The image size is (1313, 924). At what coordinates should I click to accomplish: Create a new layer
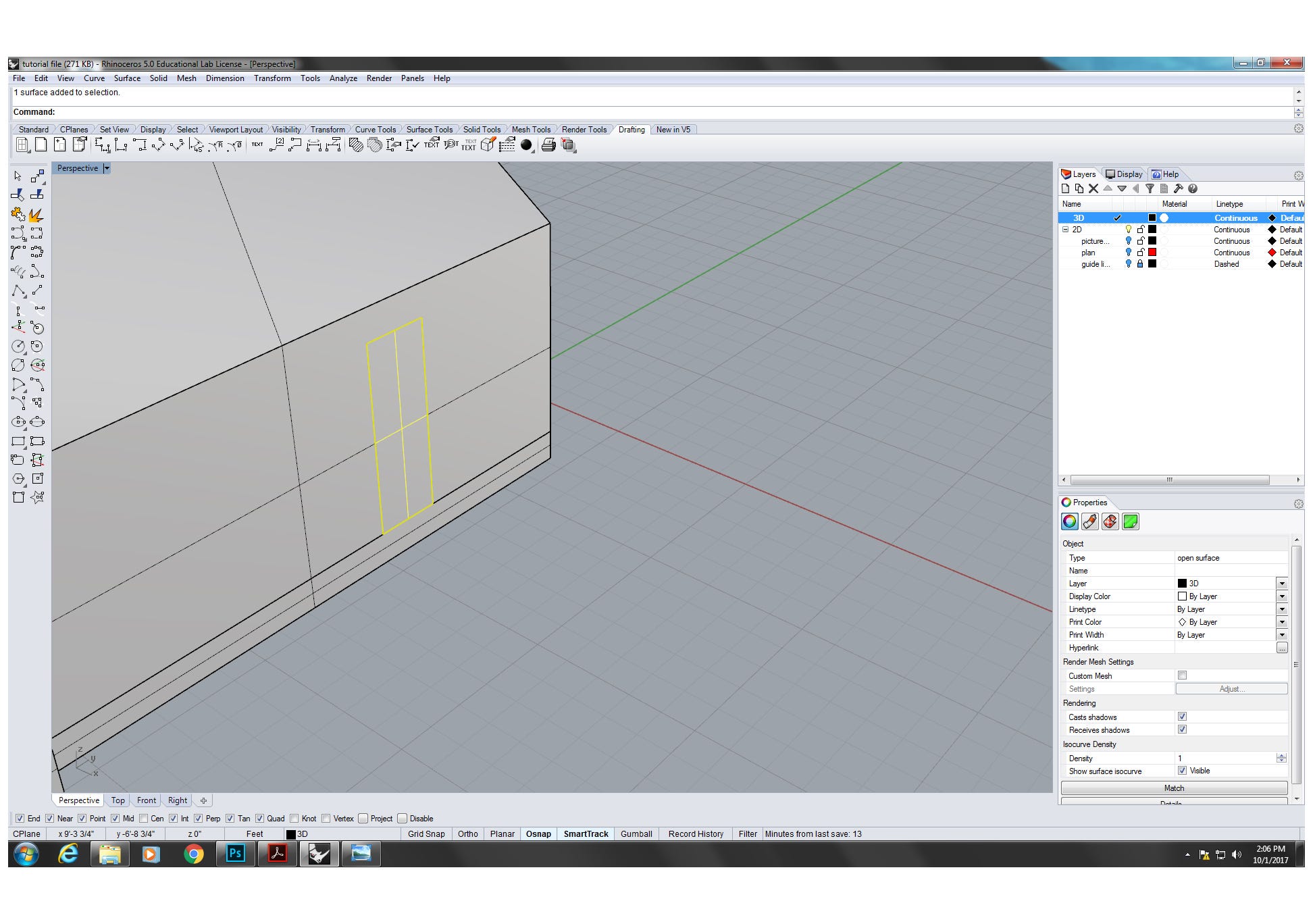(1066, 189)
